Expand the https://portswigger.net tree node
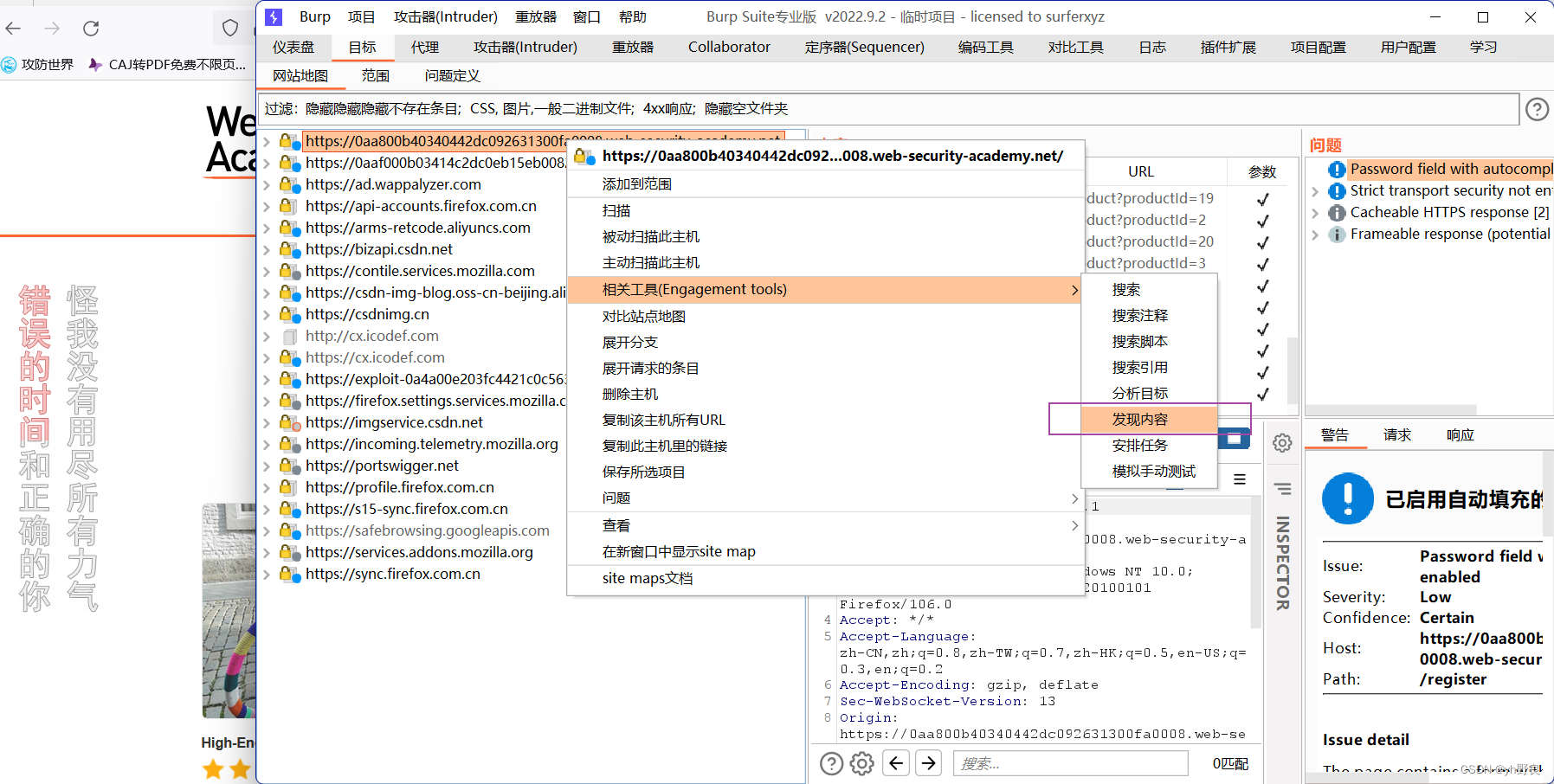Viewport: 1554px width, 784px height. [267, 466]
